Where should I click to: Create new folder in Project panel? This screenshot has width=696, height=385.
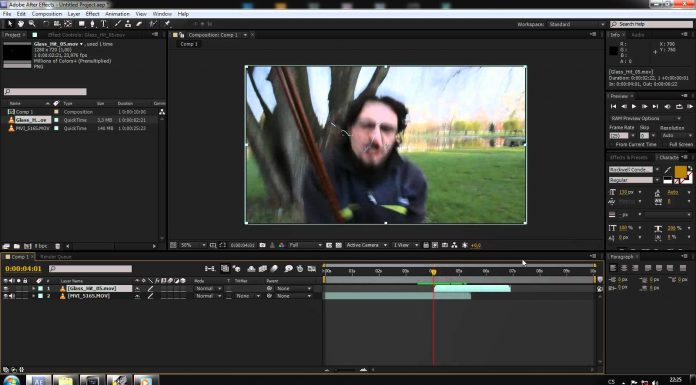[16, 246]
